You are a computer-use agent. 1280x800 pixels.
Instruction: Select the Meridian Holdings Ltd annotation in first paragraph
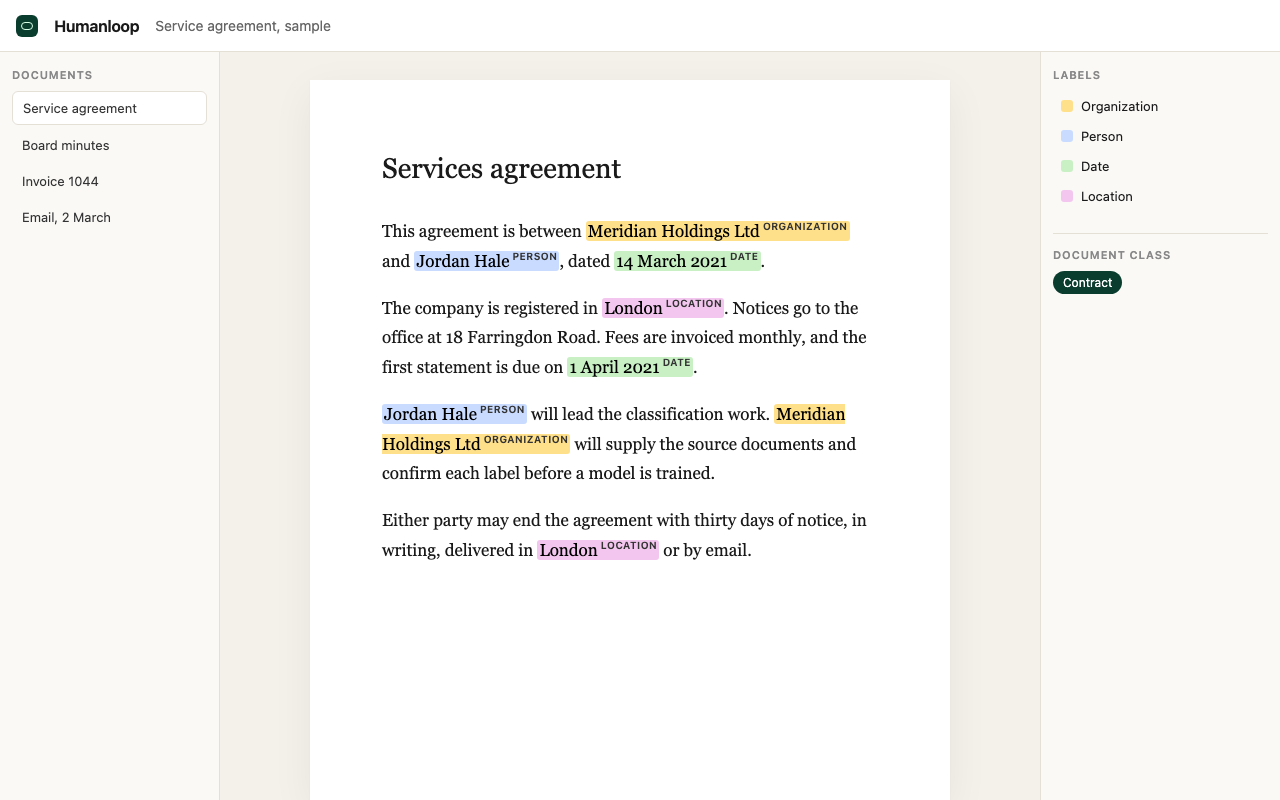coord(717,231)
